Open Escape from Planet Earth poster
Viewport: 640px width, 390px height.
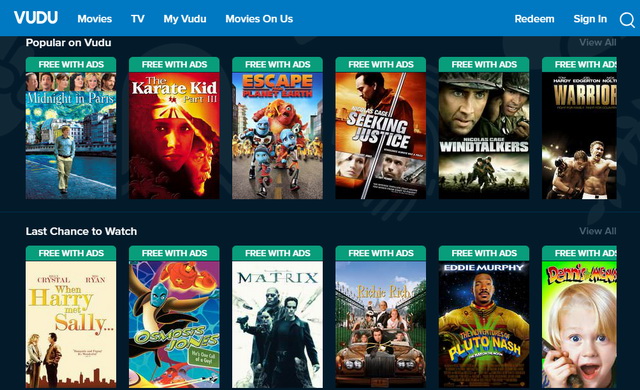pos(278,128)
